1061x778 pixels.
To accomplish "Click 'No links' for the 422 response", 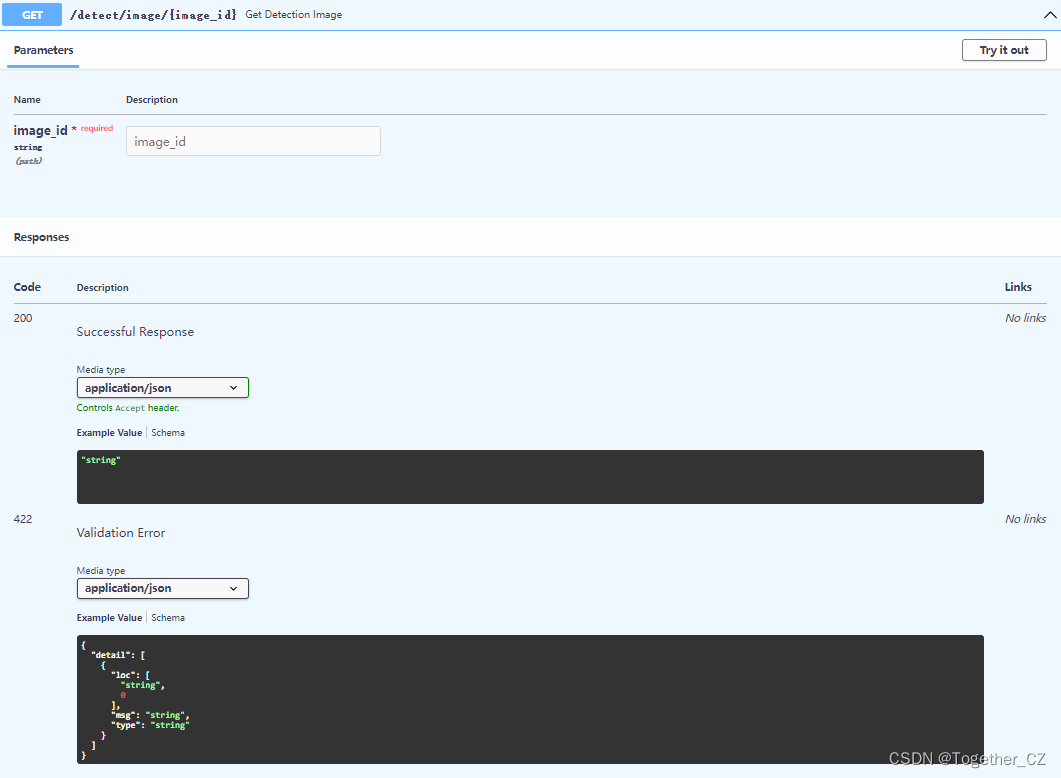I will click(1025, 519).
